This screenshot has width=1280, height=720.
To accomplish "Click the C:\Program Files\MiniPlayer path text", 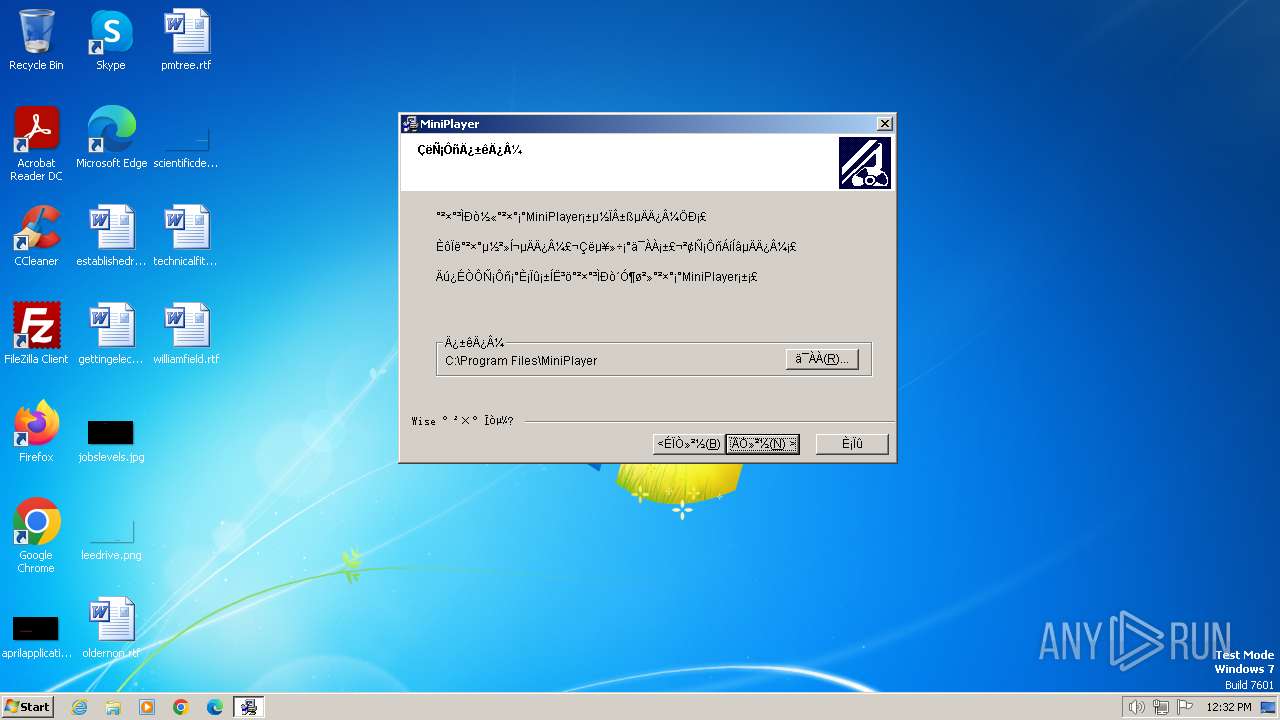I will [x=521, y=360].
